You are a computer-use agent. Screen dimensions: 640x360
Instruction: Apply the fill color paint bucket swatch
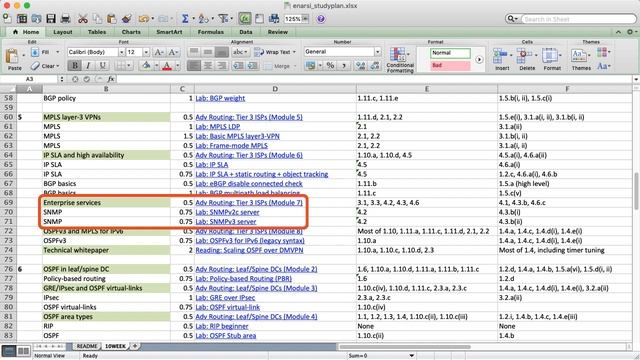point(146,65)
